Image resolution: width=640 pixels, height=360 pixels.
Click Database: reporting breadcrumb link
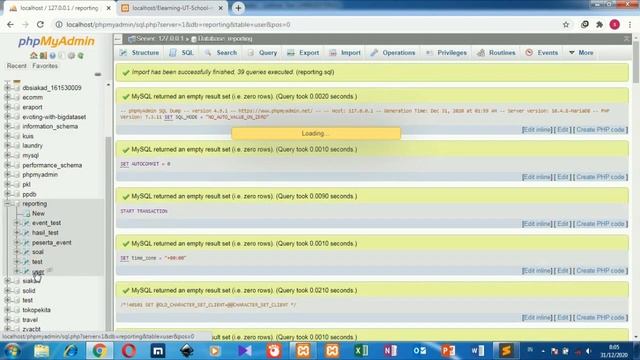click(225, 39)
